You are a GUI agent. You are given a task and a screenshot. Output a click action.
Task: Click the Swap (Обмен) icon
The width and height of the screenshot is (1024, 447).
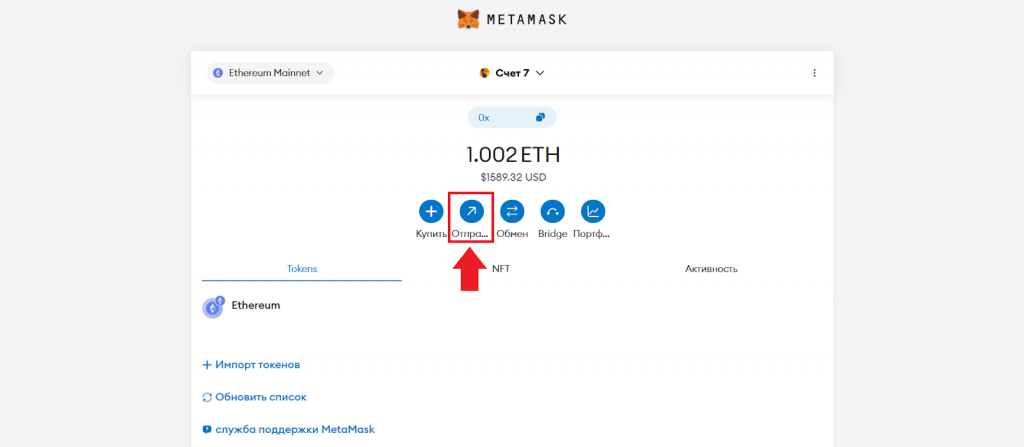(512, 211)
